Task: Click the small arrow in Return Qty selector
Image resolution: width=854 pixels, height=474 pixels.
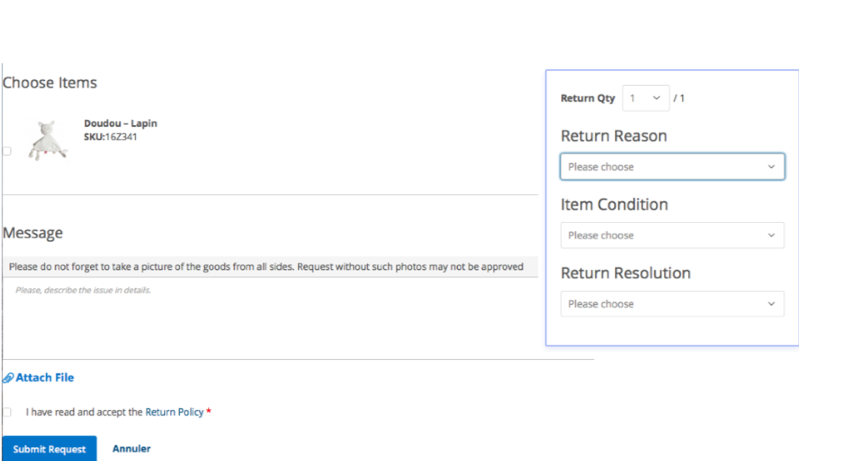Action: [x=656, y=98]
